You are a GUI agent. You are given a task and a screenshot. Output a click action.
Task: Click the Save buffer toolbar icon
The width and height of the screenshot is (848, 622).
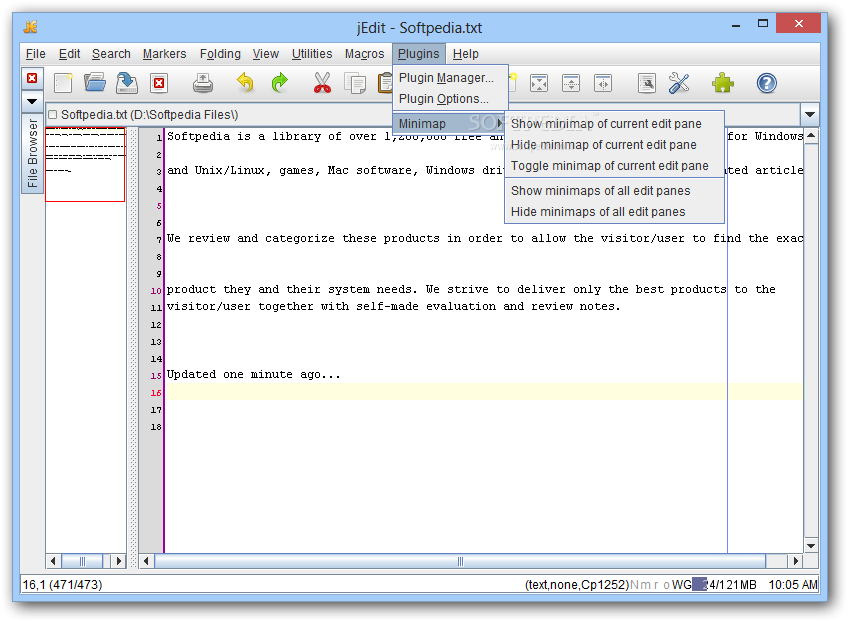[127, 83]
